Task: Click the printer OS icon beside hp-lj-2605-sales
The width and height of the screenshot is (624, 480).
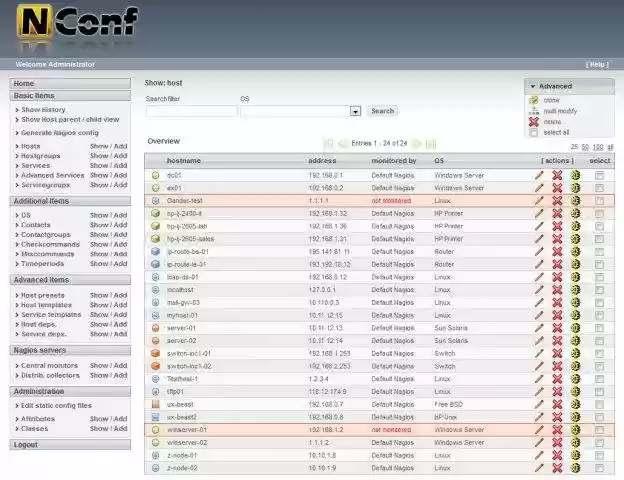Action: click(156, 239)
